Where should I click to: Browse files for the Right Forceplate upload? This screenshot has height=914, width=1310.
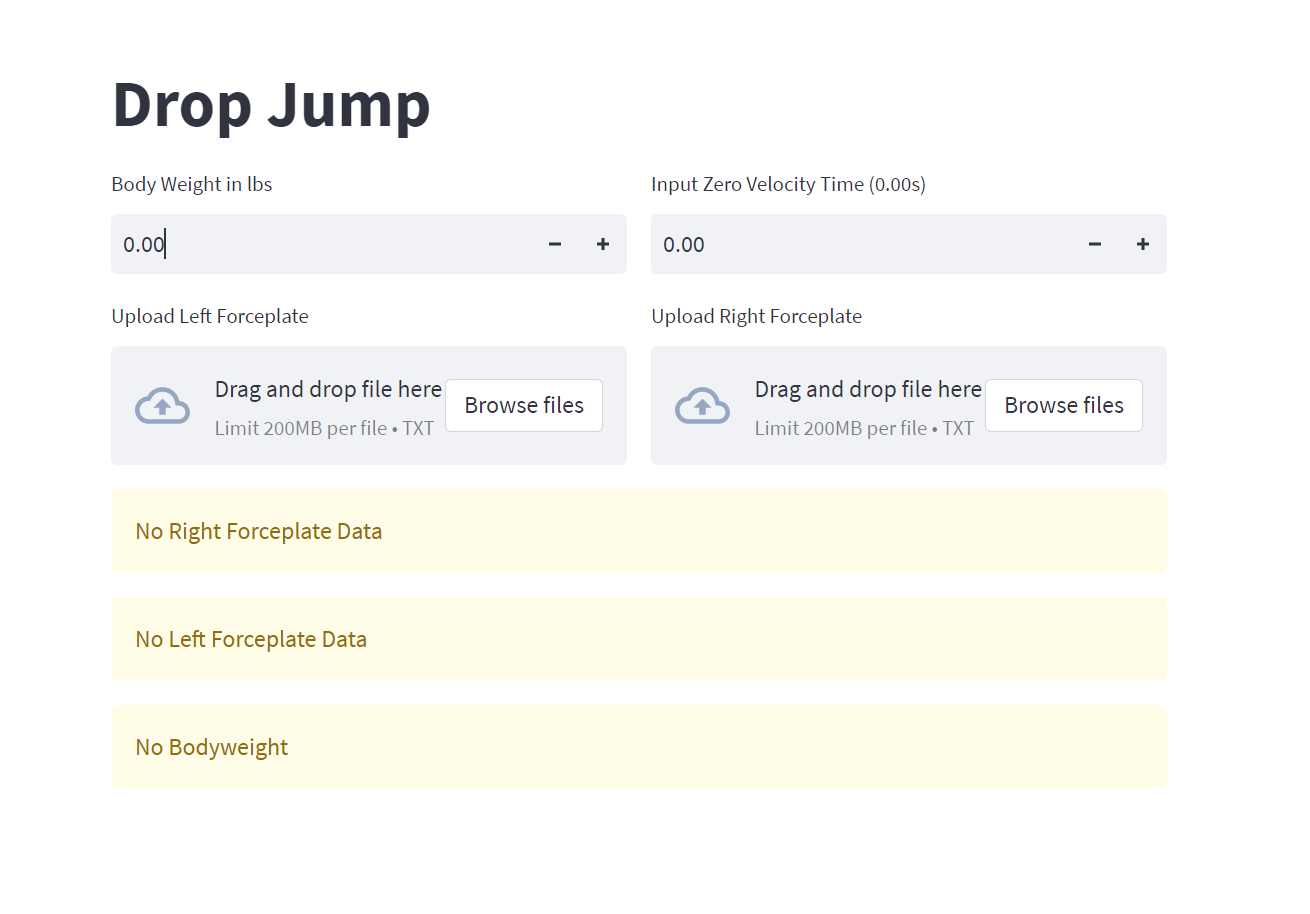pyautogui.click(x=1064, y=405)
